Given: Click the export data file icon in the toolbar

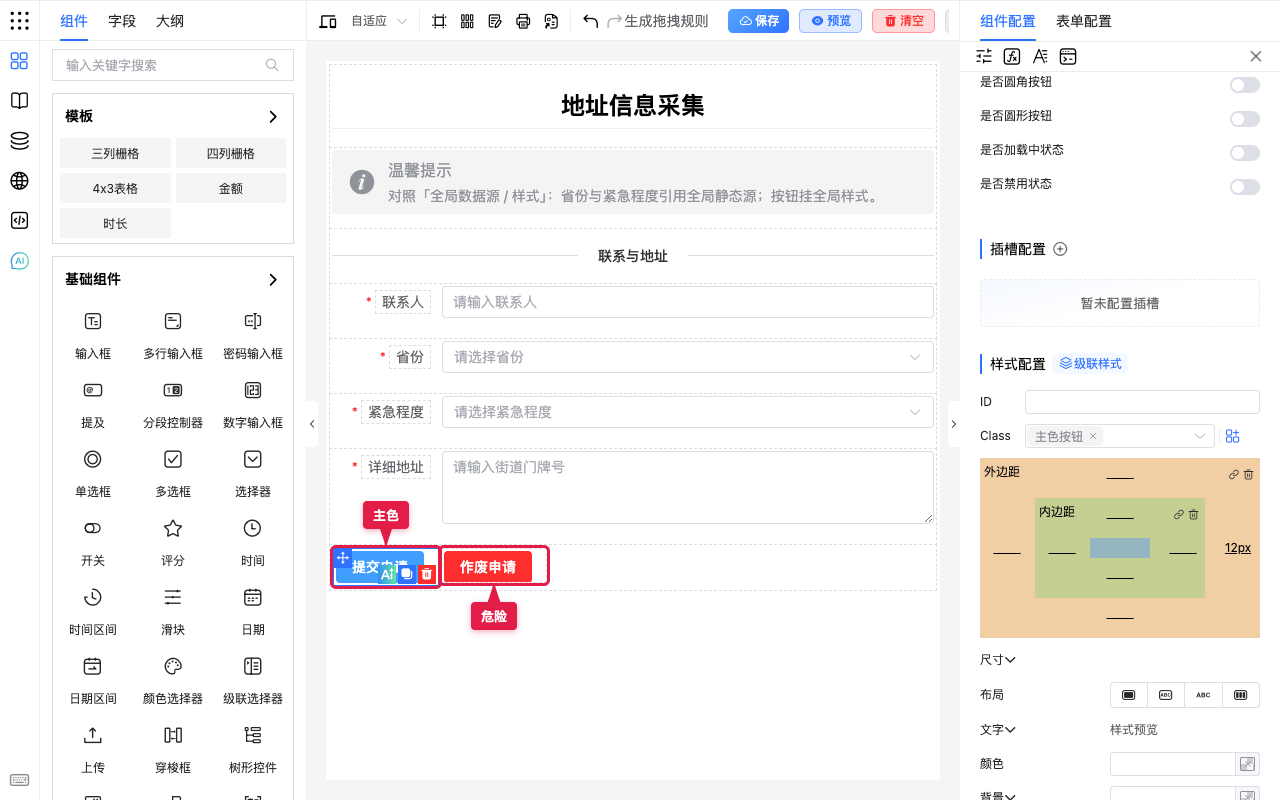Looking at the screenshot, I should [x=551, y=21].
